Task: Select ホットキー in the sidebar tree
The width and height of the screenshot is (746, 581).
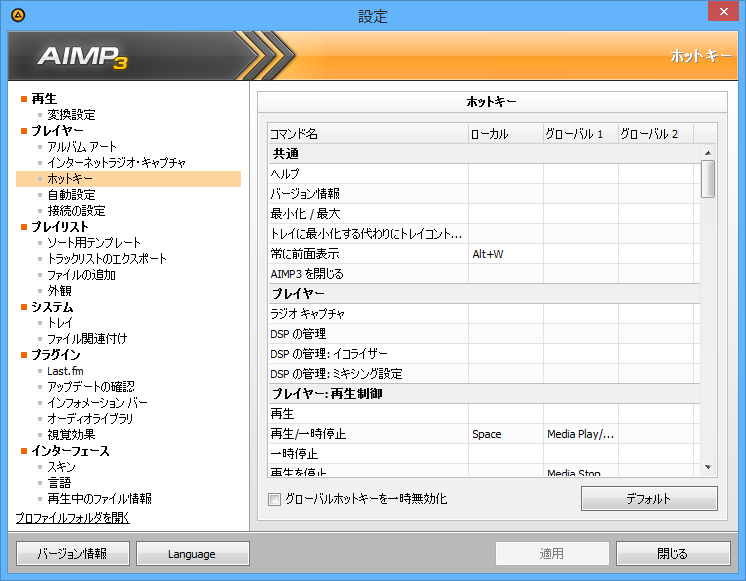Action: click(128, 179)
